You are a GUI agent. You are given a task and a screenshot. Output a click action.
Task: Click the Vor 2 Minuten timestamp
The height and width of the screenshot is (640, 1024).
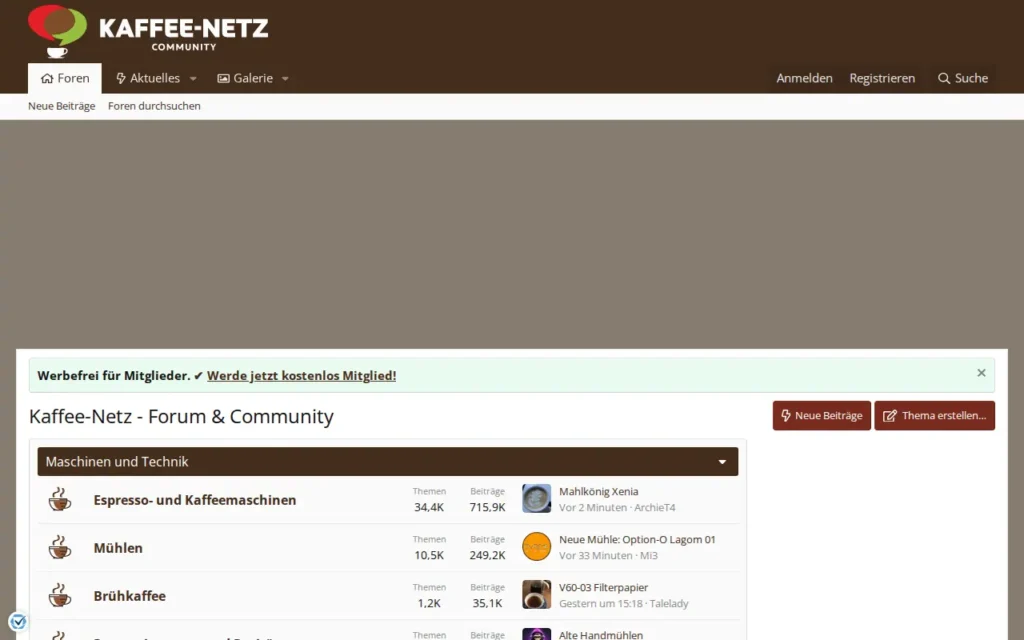pos(593,507)
